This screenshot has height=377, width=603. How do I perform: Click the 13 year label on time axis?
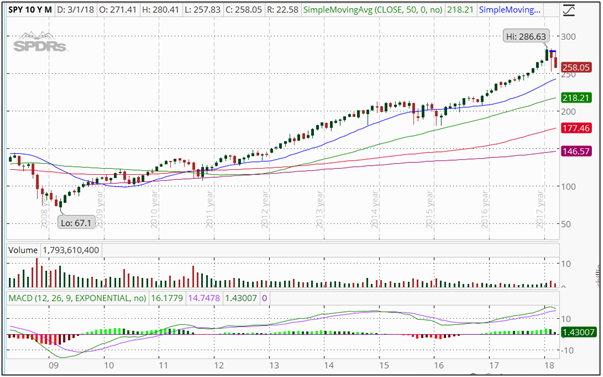274,365
